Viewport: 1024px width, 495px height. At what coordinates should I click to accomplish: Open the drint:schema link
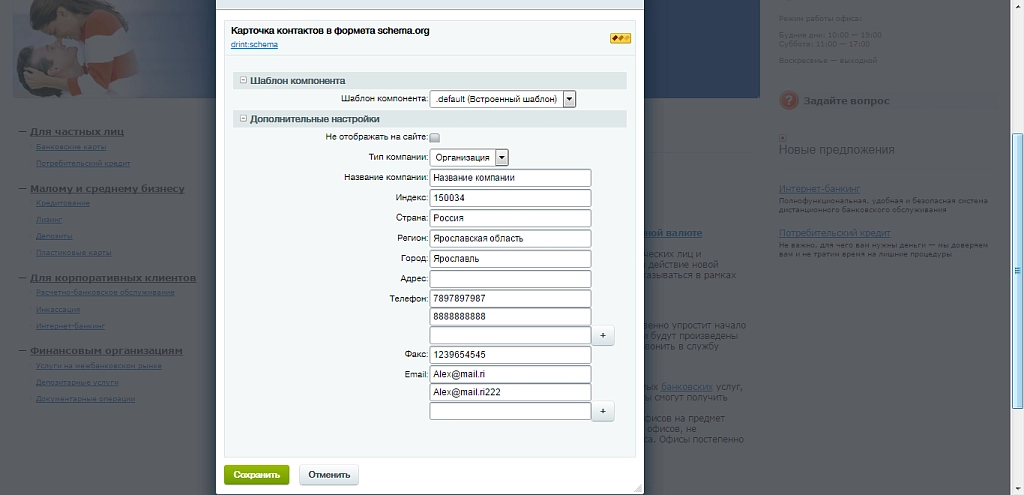254,44
